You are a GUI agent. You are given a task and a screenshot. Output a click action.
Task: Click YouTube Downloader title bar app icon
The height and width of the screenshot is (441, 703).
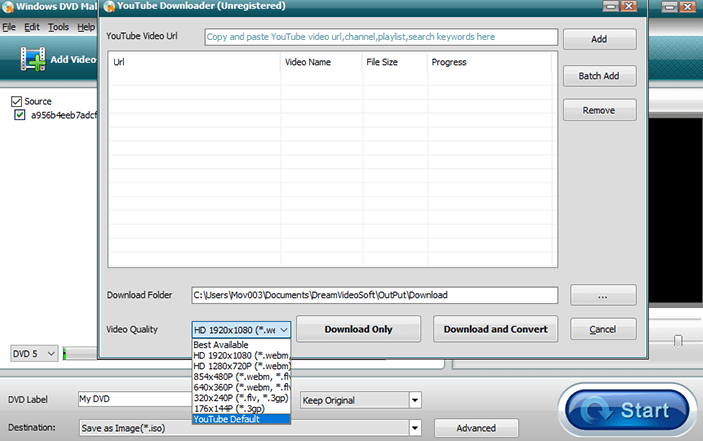109,6
